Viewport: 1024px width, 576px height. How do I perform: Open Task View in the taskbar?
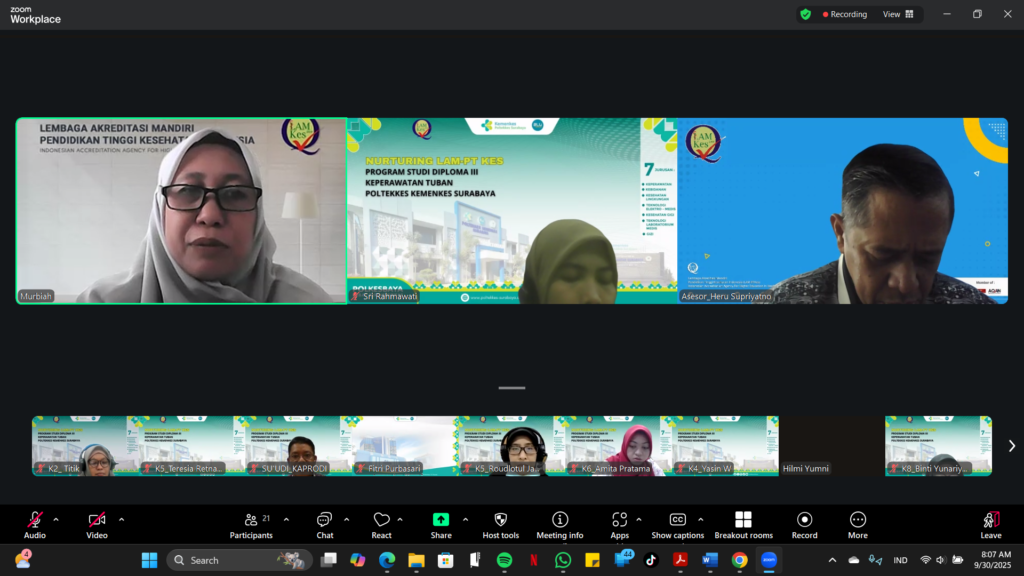[328, 560]
